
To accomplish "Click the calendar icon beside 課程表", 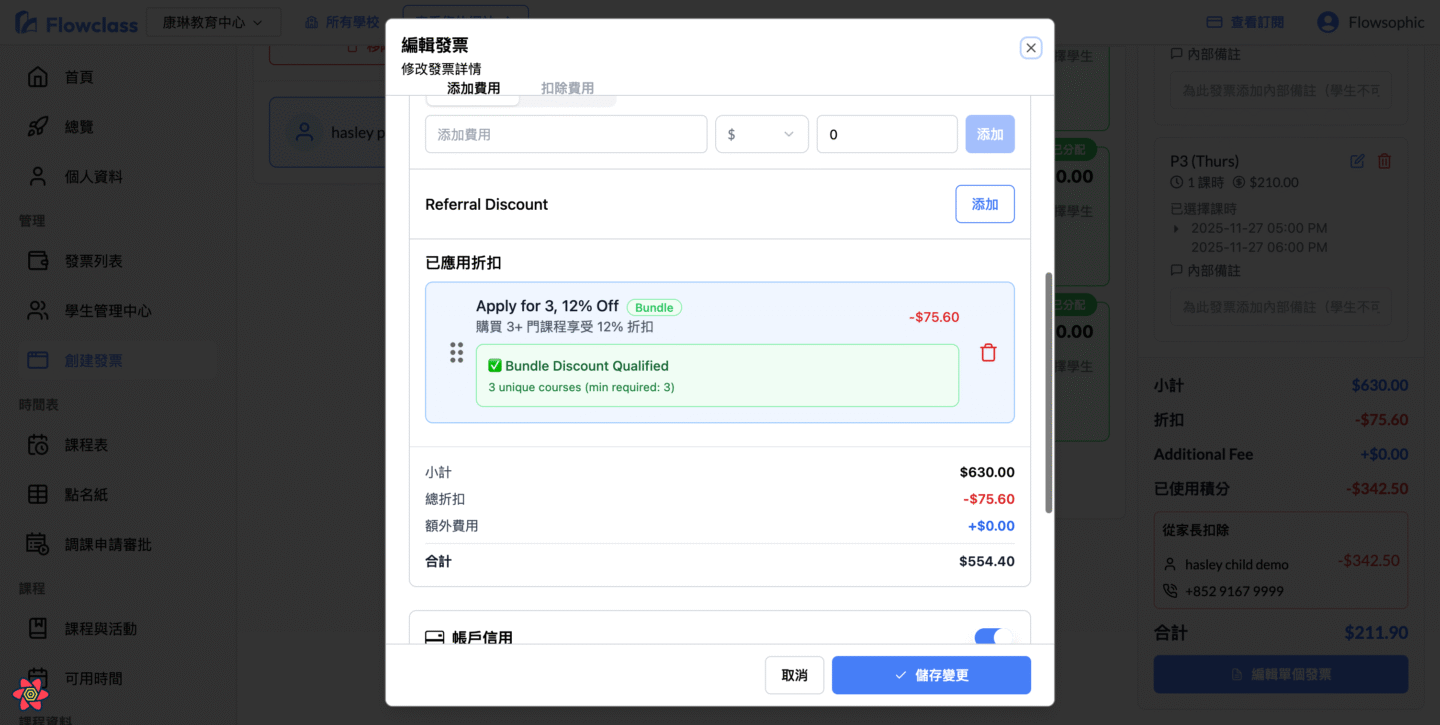I will click(x=38, y=445).
